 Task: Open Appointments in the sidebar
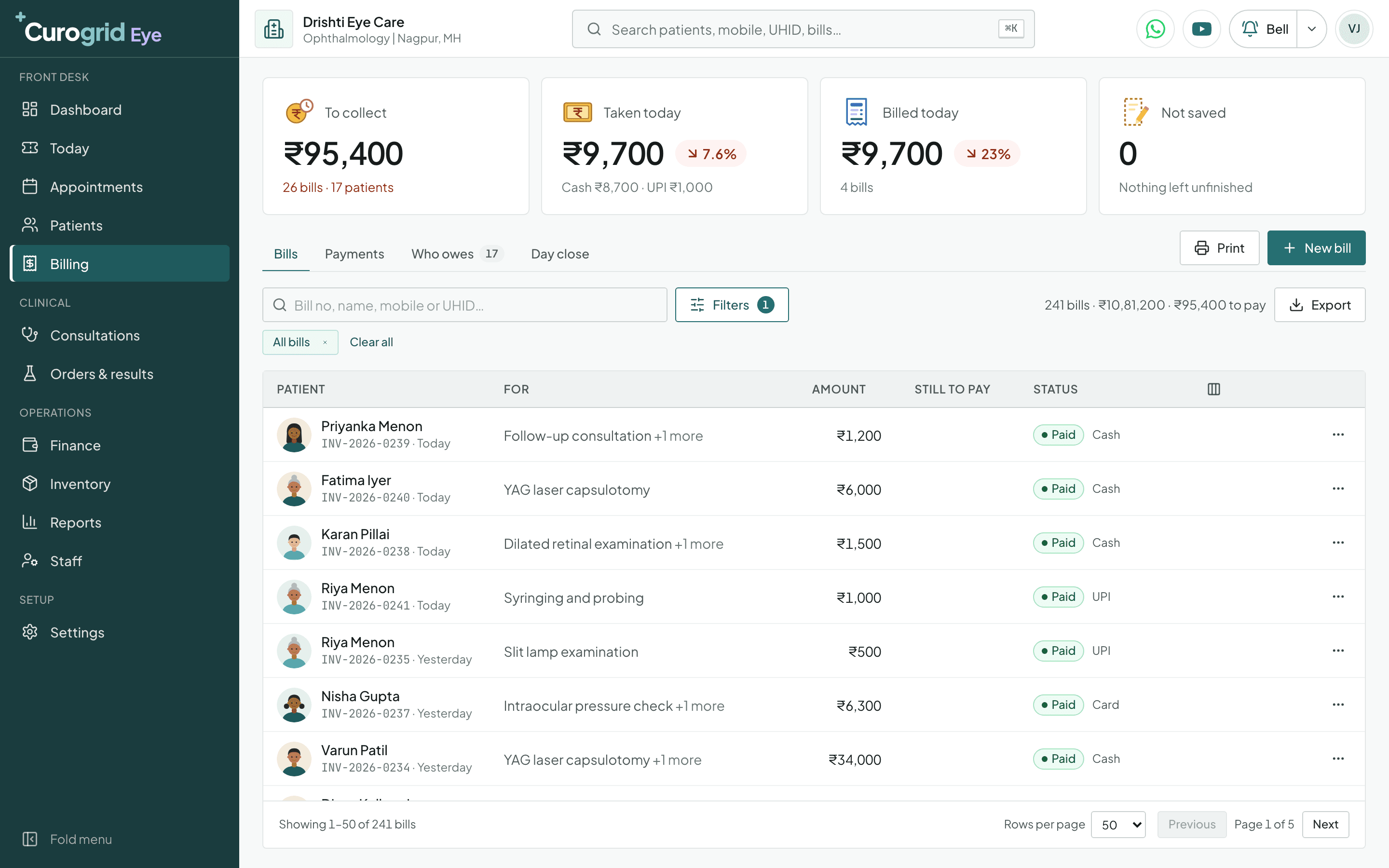[x=120, y=187]
